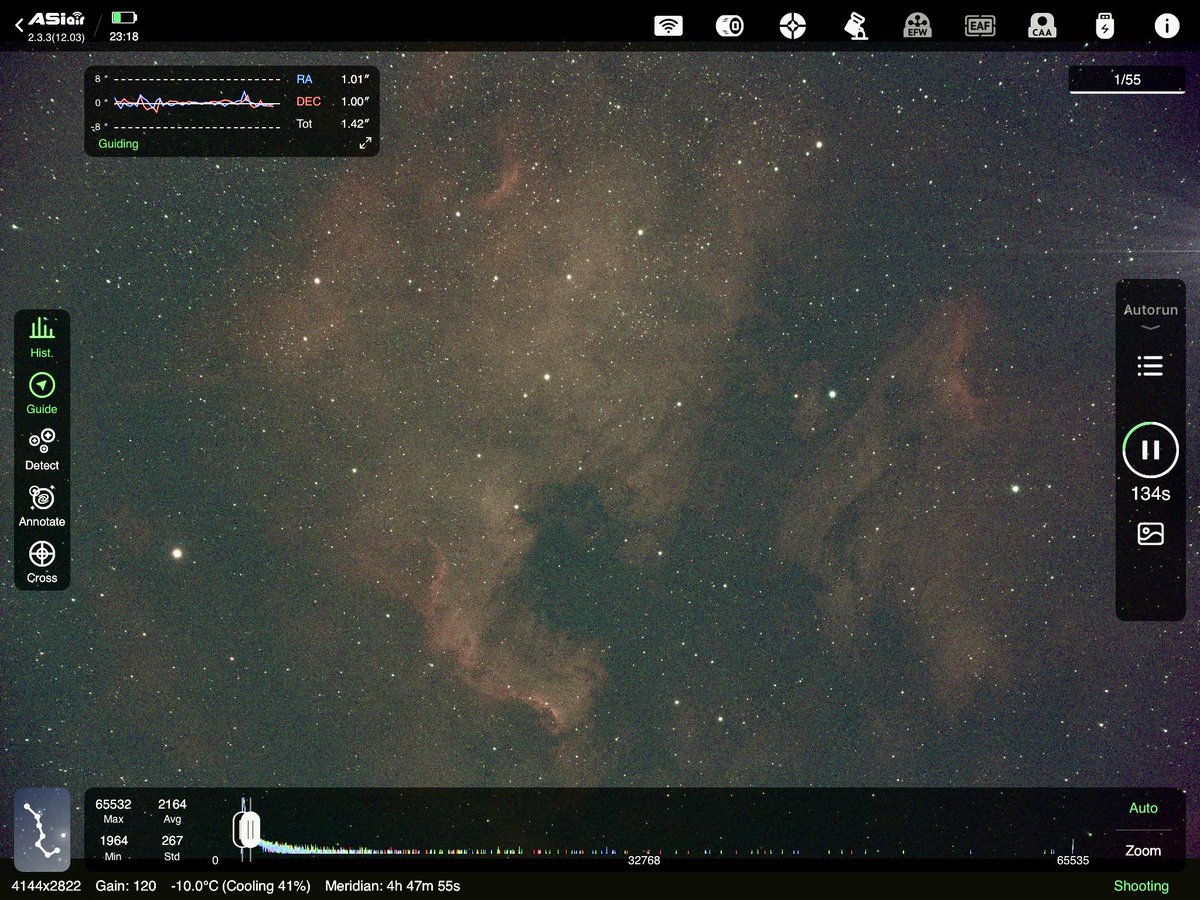This screenshot has height=900, width=1200.
Task: Open the info icon in the top bar
Action: click(x=1166, y=26)
